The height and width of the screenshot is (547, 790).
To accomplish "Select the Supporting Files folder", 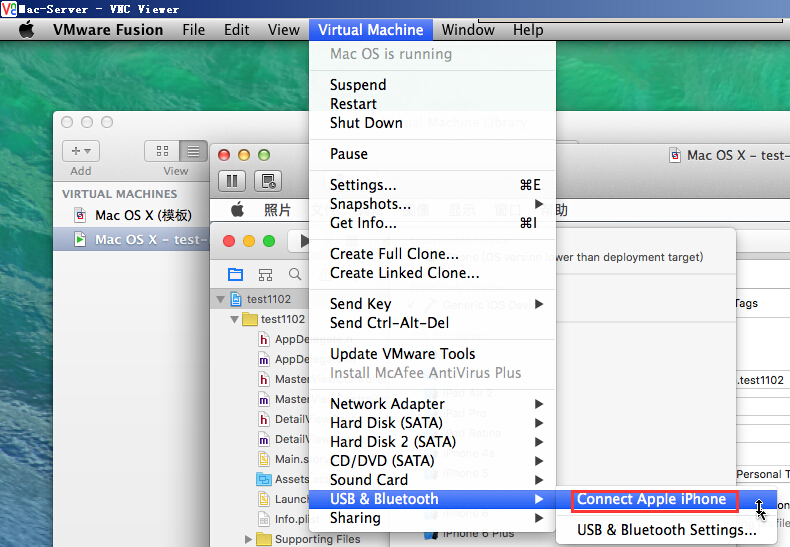I will click(308, 539).
